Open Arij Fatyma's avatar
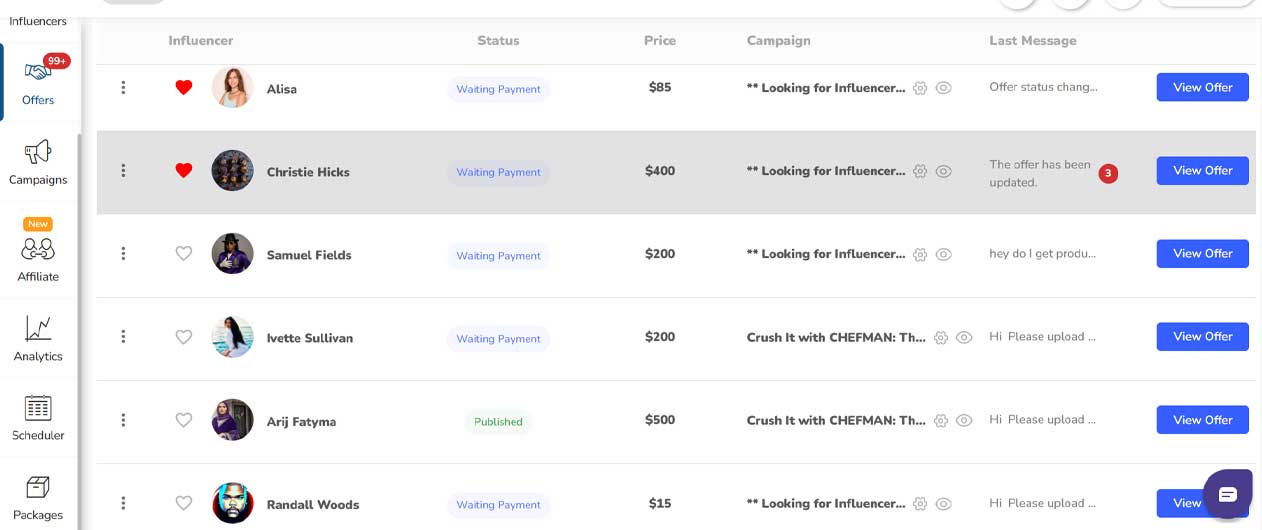The image size is (1262, 530). pyautogui.click(x=232, y=420)
